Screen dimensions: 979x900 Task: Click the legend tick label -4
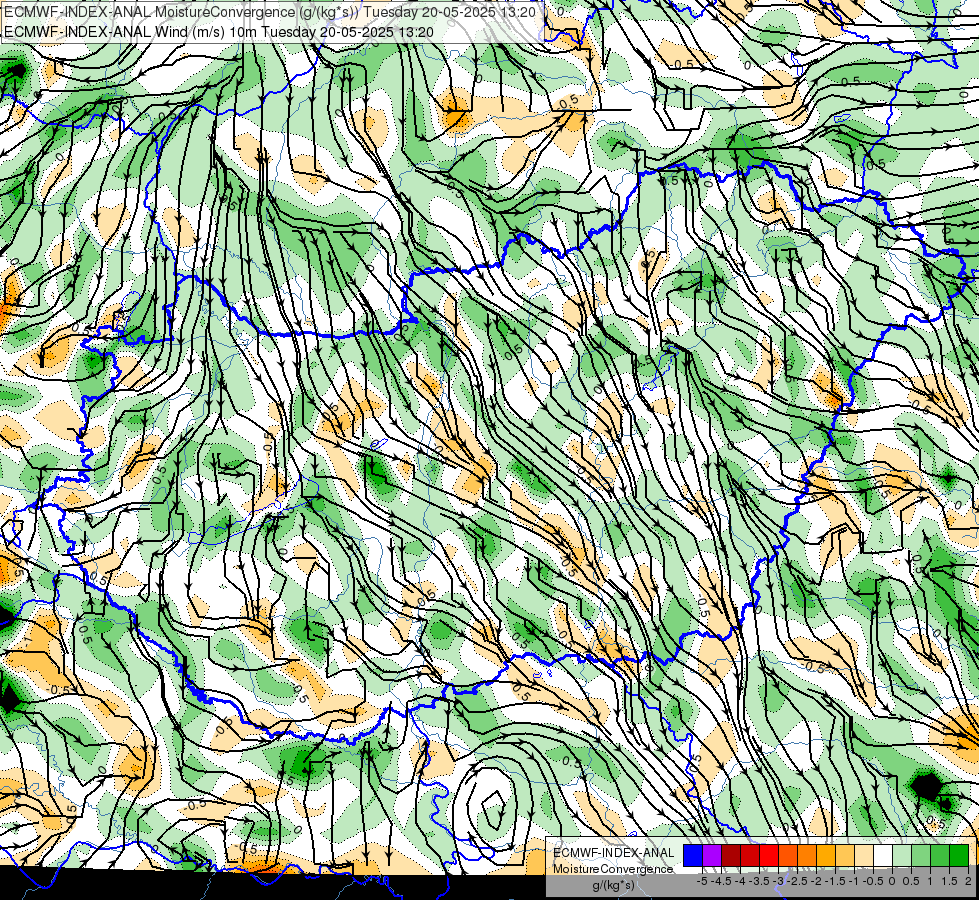[740, 881]
